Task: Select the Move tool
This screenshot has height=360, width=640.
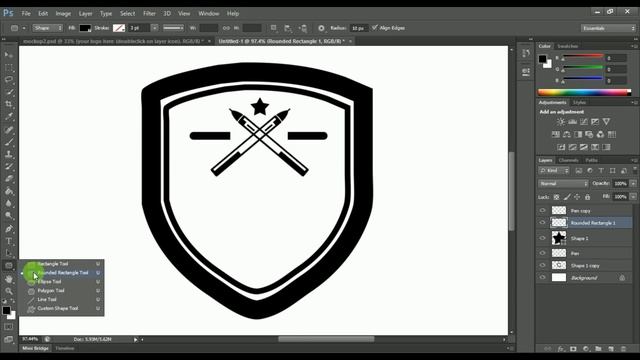Action: pyautogui.click(x=9, y=54)
